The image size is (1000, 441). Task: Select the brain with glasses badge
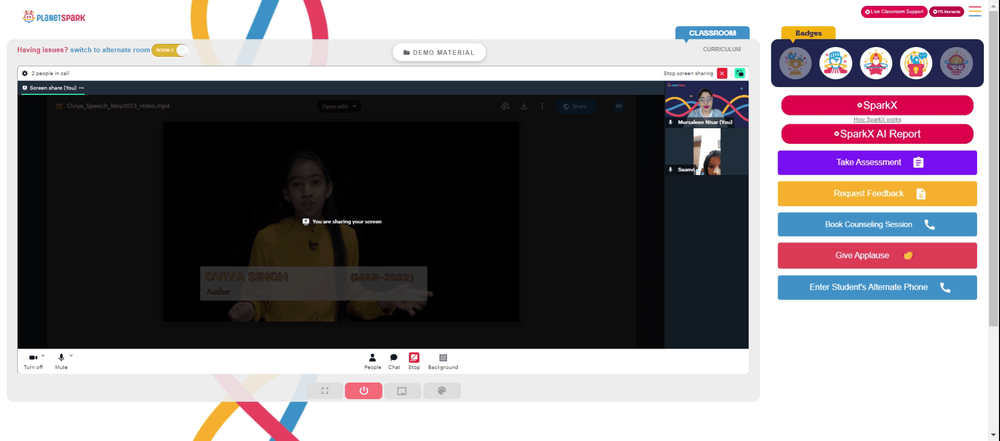point(956,63)
